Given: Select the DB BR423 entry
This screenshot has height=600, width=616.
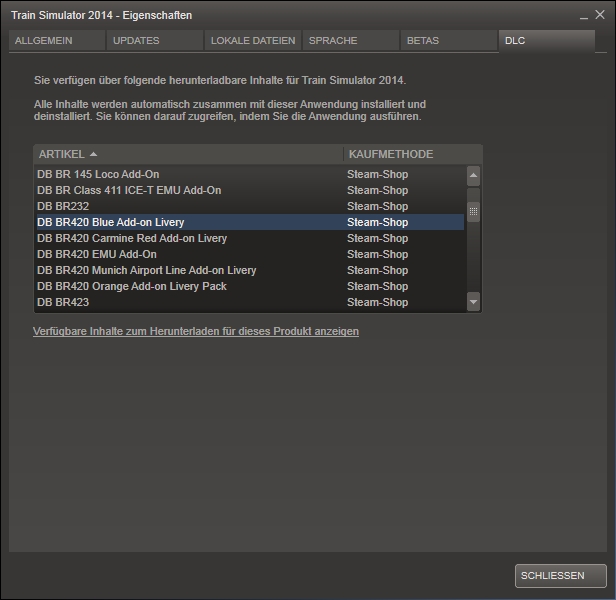Looking at the screenshot, I should pos(250,302).
